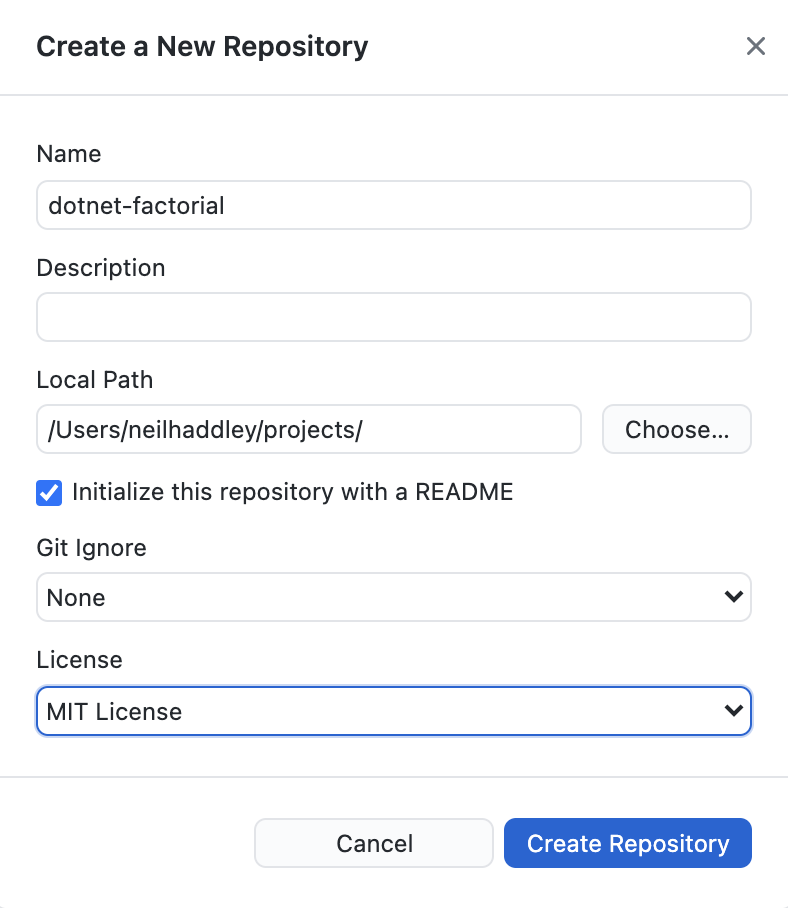The image size is (788, 908).
Task: Click the Local Path label
Action: (94, 380)
